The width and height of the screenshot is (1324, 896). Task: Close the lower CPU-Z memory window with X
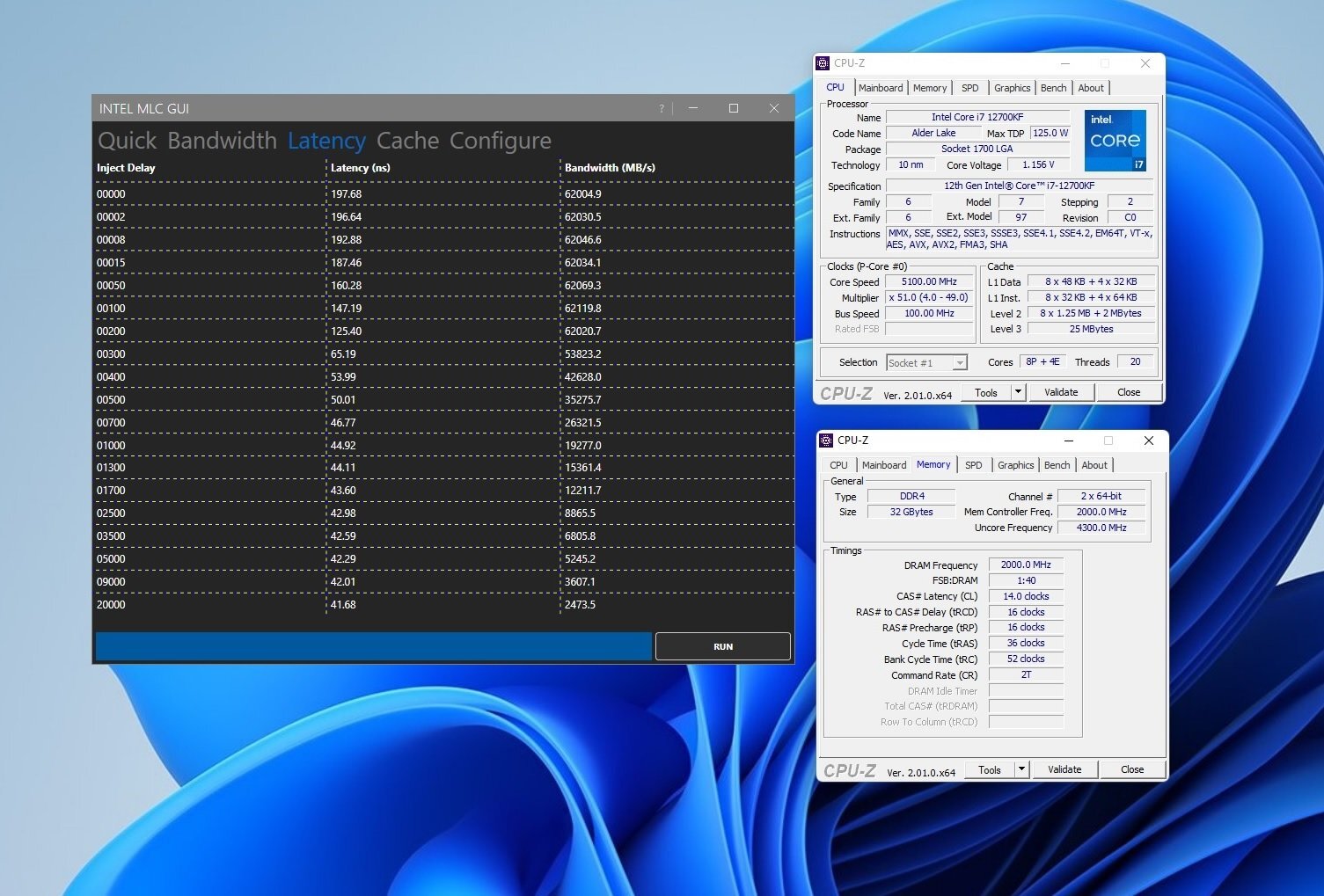[x=1149, y=441]
